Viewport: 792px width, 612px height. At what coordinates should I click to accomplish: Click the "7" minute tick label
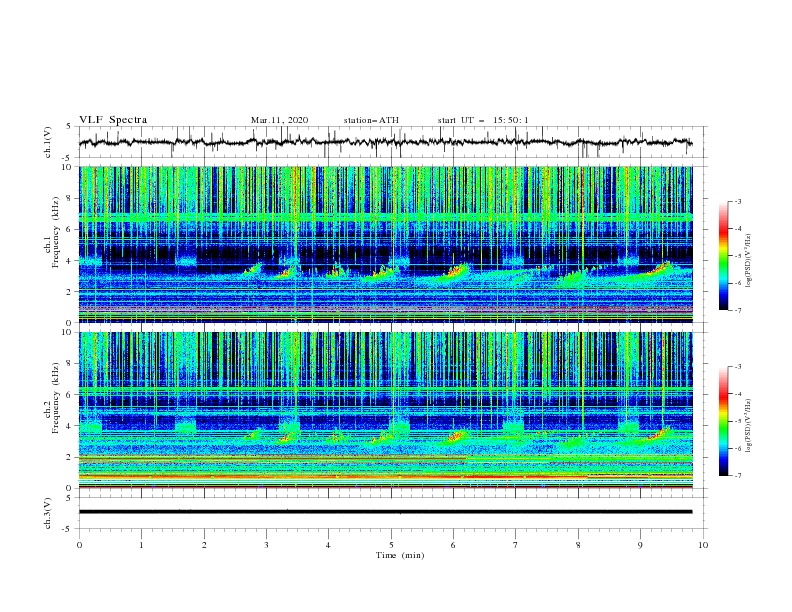click(x=516, y=545)
